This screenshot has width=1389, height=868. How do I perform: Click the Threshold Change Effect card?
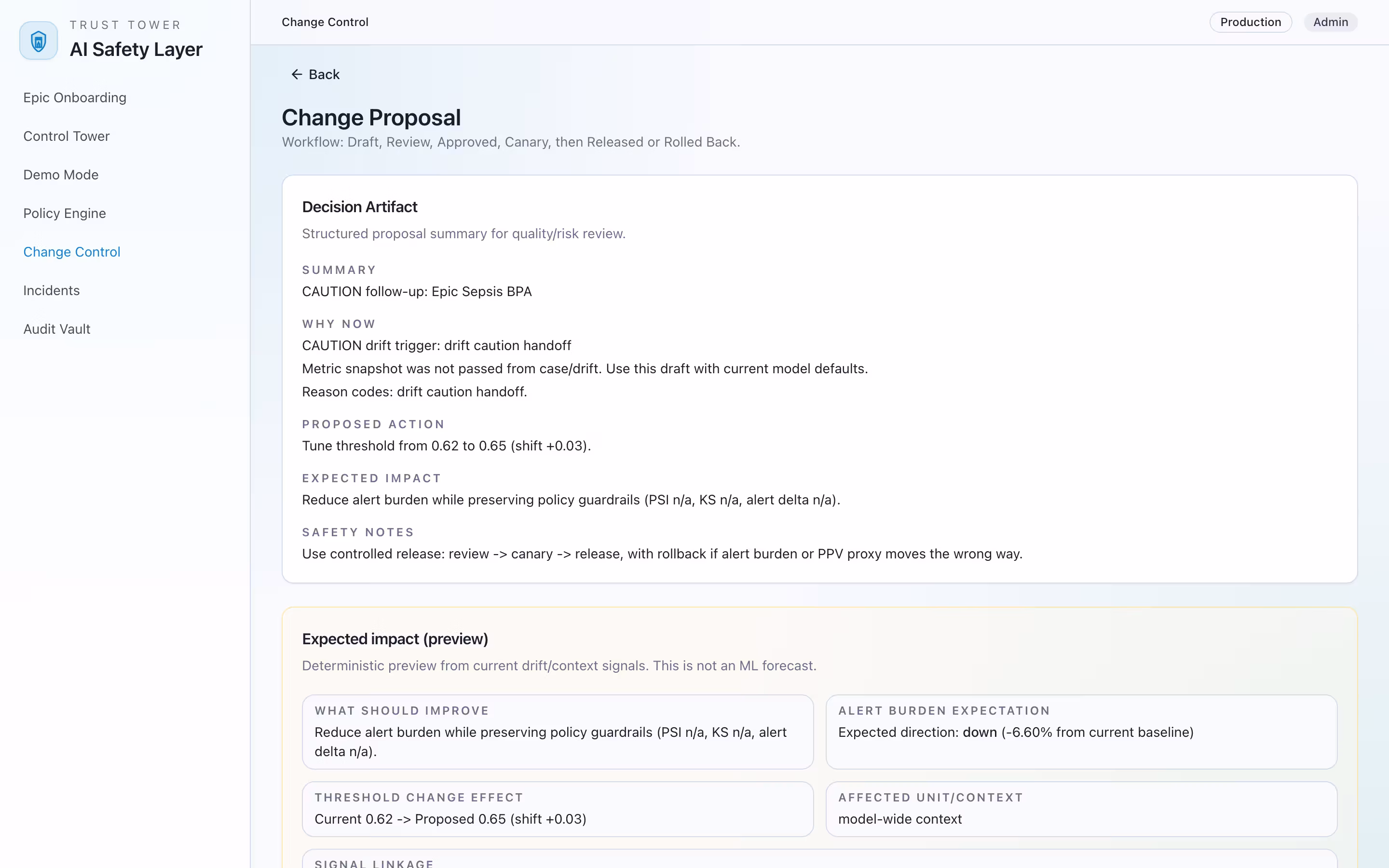pyautogui.click(x=558, y=809)
